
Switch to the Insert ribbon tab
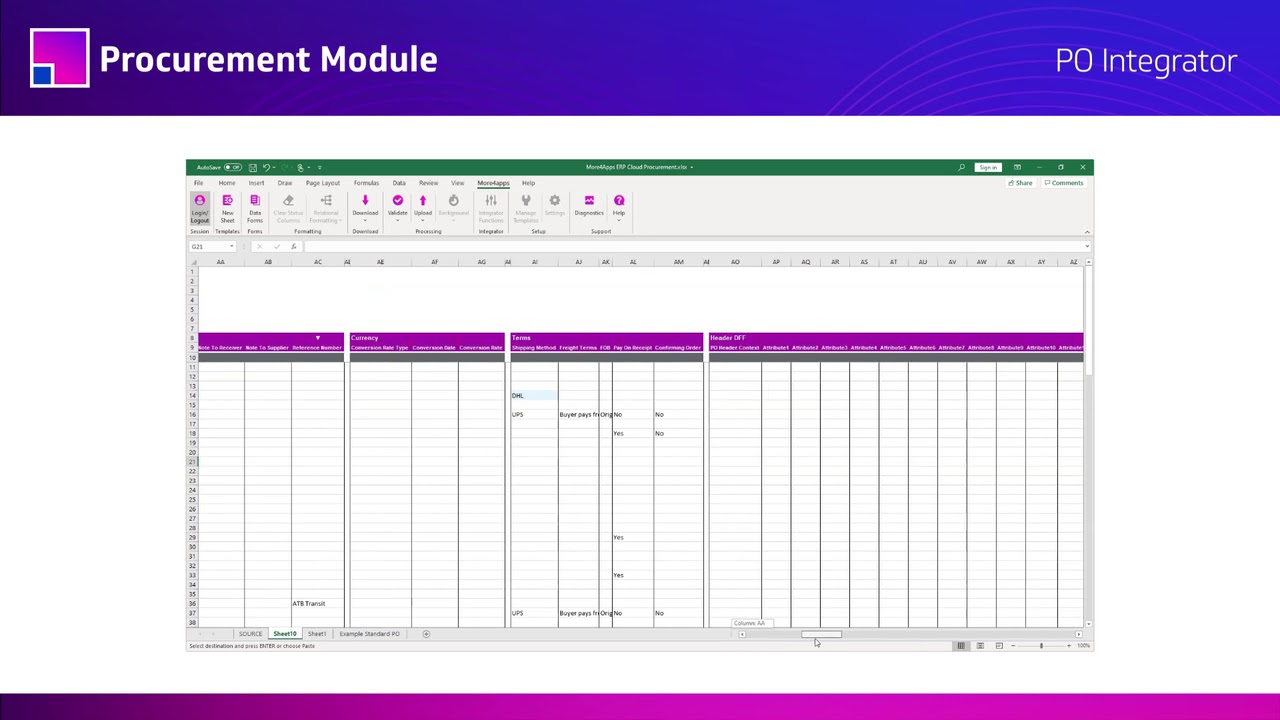pos(257,183)
